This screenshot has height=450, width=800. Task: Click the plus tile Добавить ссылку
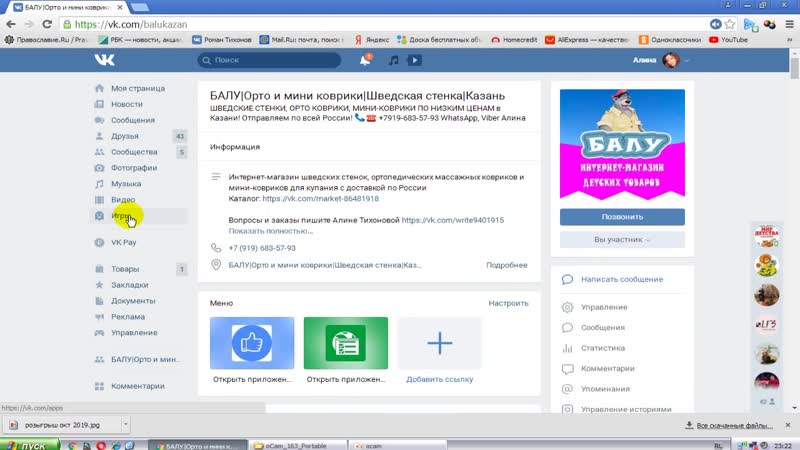(x=439, y=343)
